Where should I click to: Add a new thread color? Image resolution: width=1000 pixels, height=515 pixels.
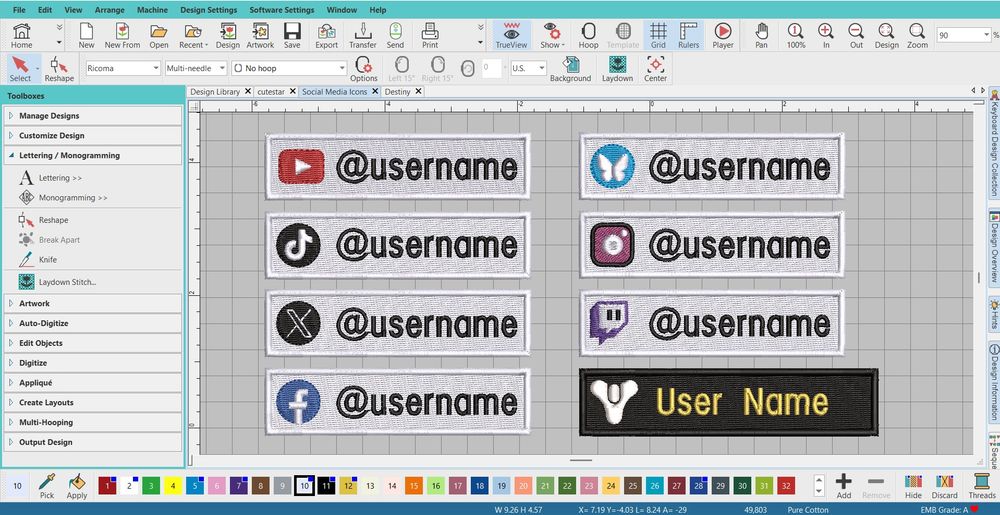[x=844, y=486]
